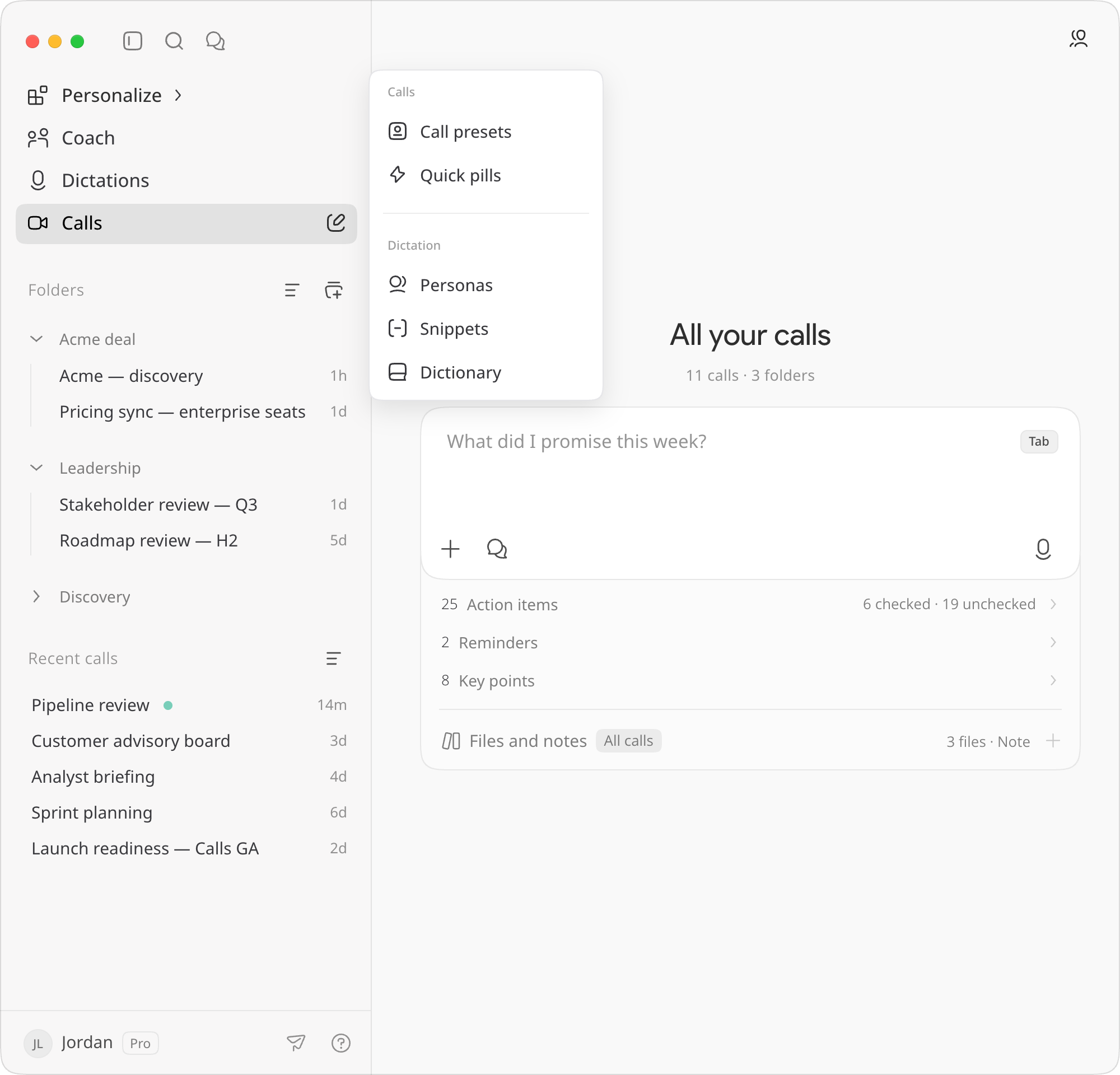Go to the Coach section

[x=186, y=138]
